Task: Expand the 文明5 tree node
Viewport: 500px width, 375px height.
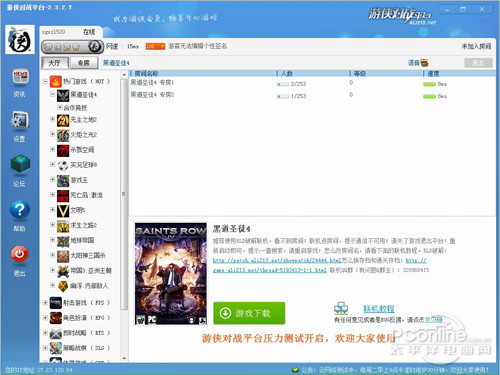Action: [x=52, y=209]
